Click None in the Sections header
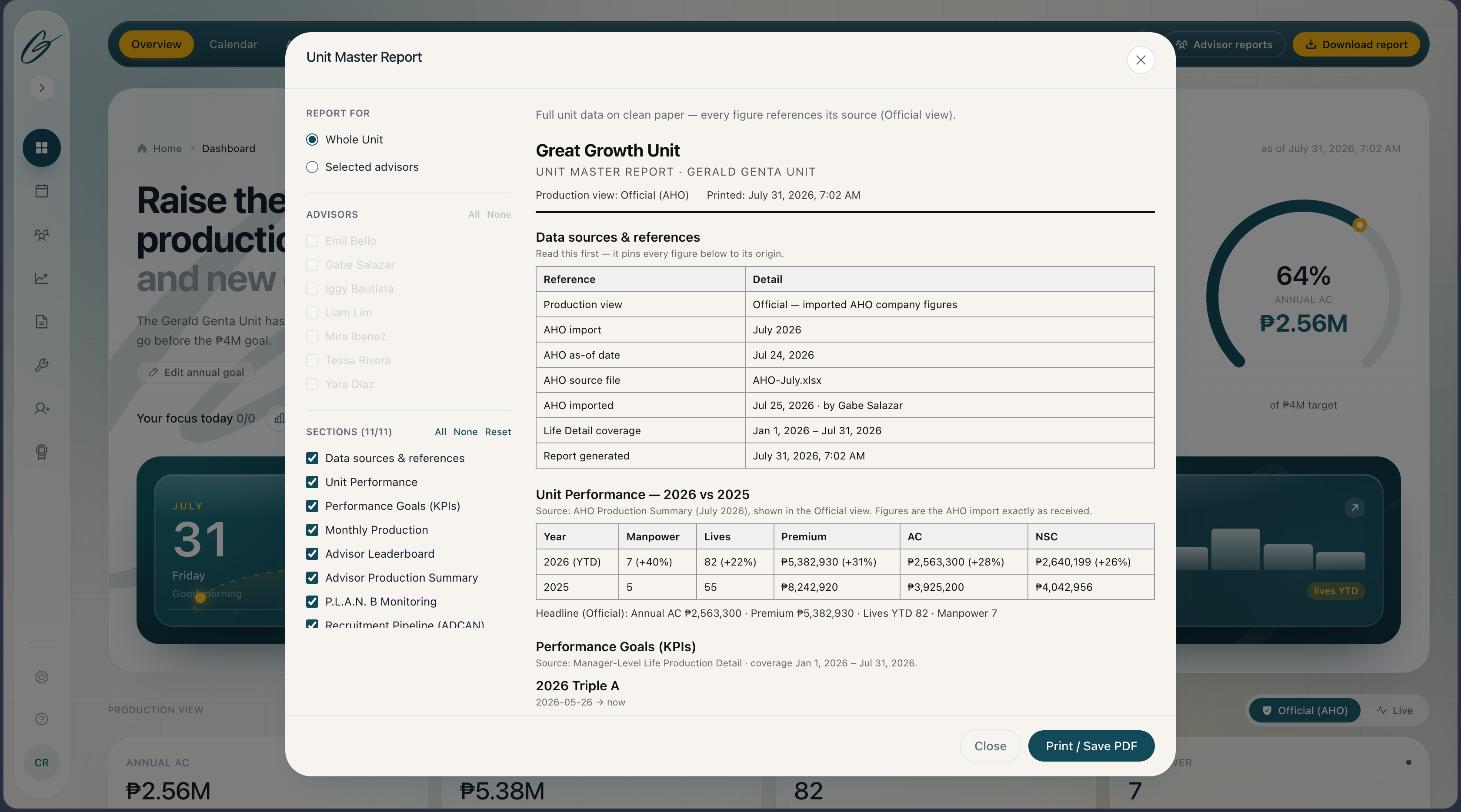The height and width of the screenshot is (812, 1461). (x=465, y=432)
